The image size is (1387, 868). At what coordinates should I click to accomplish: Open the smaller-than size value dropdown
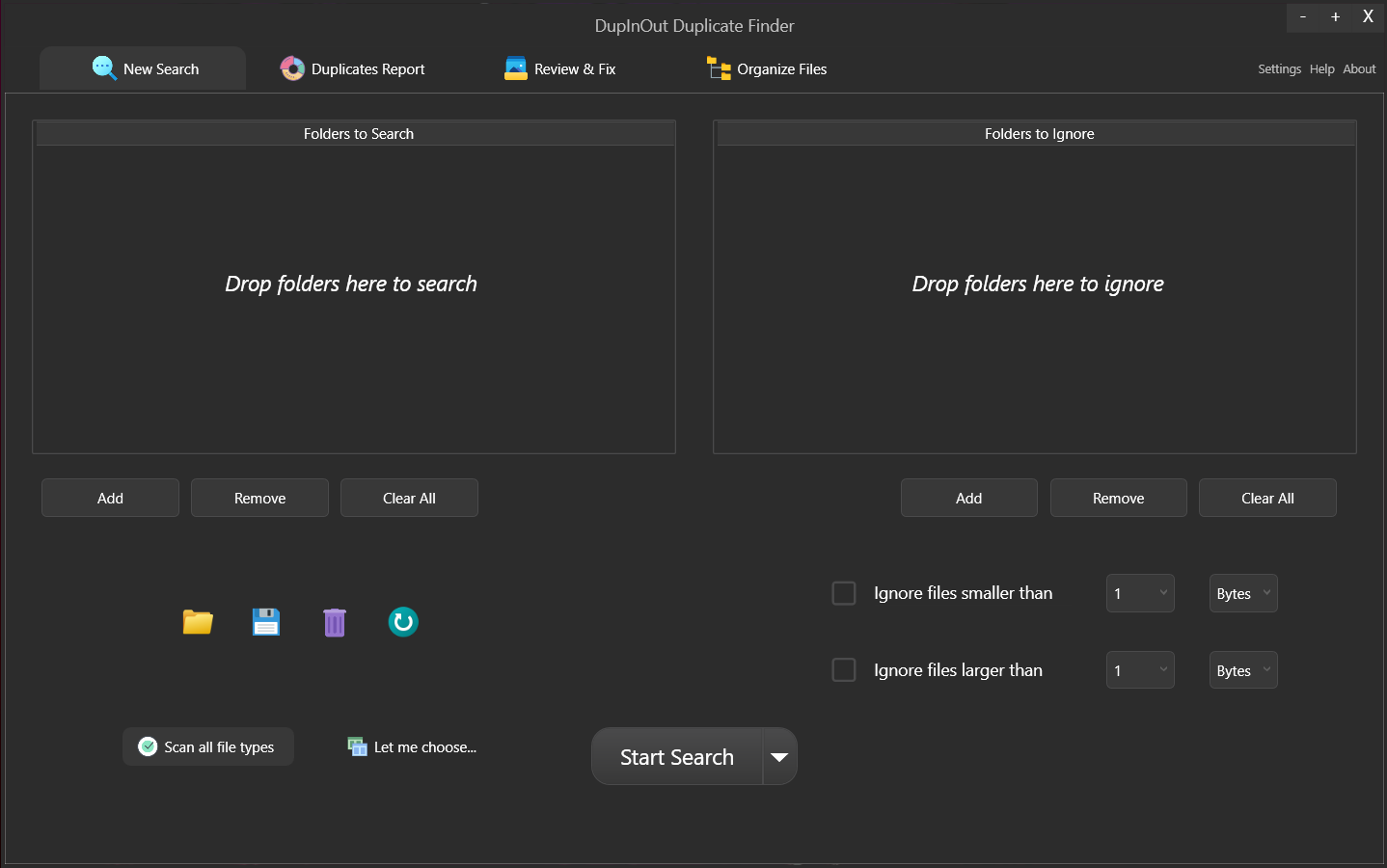(1140, 593)
